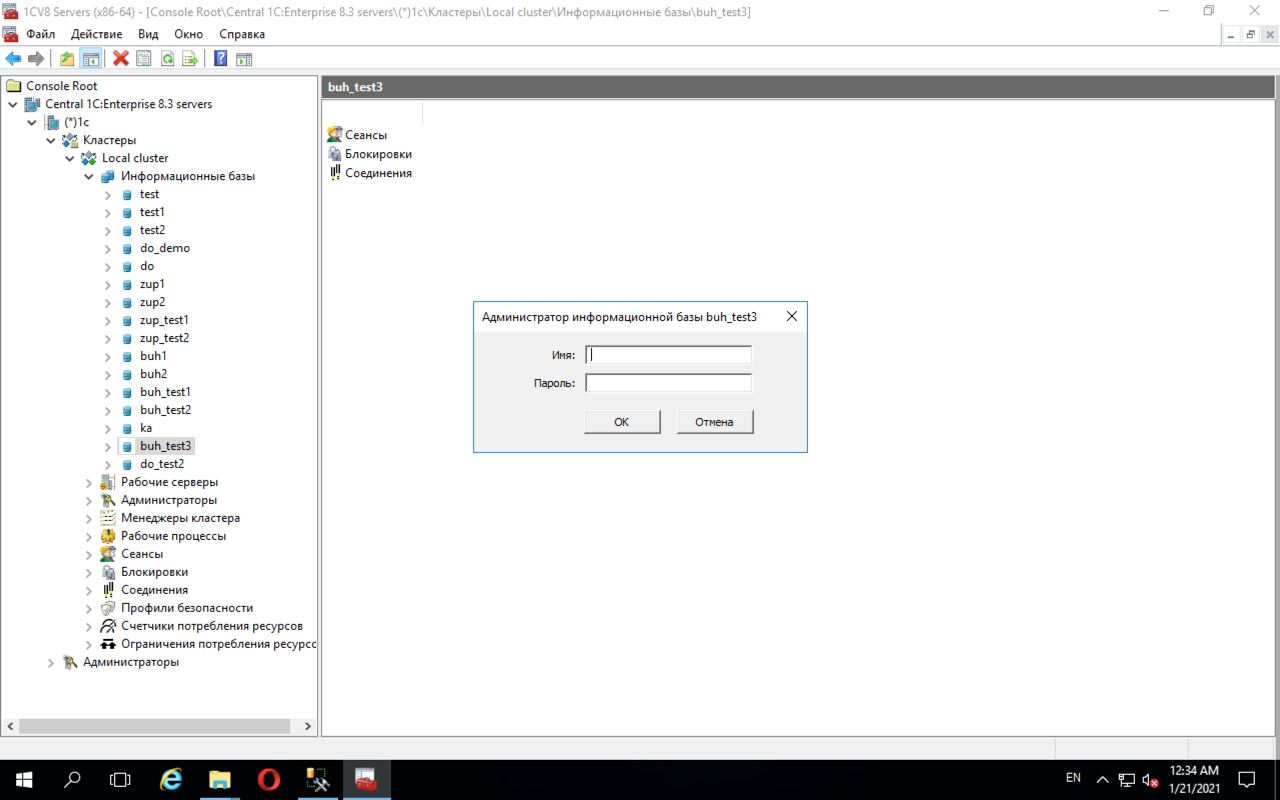Image resolution: width=1280 pixels, height=800 pixels.
Task: Collapse the Central 1C:Enterprise 8.3 servers node
Action: point(13,104)
